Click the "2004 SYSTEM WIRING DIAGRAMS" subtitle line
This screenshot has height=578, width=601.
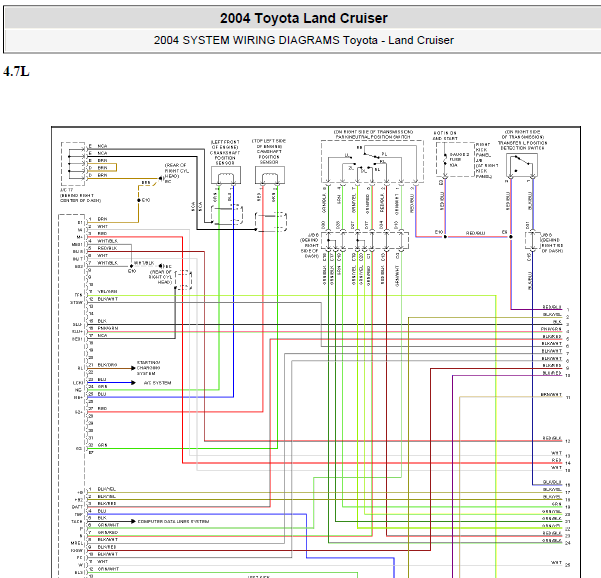(x=304, y=40)
